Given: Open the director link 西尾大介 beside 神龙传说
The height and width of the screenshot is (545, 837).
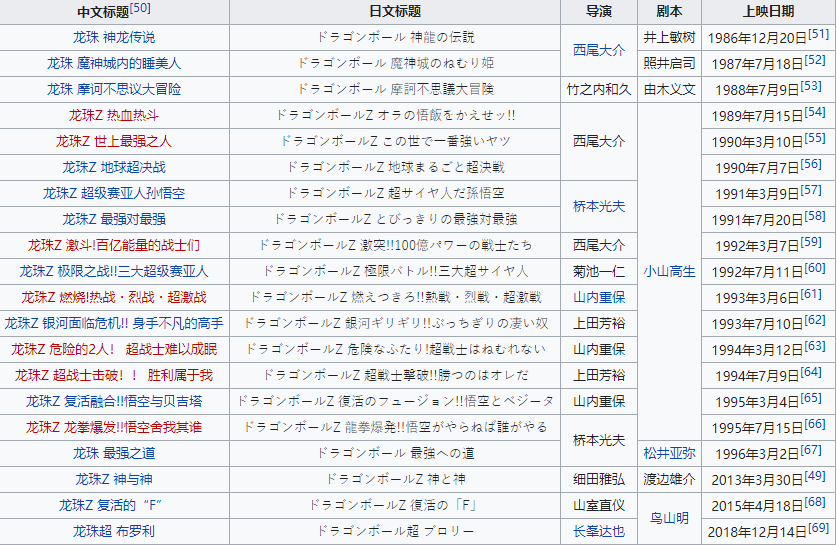Looking at the screenshot, I should coord(599,51).
